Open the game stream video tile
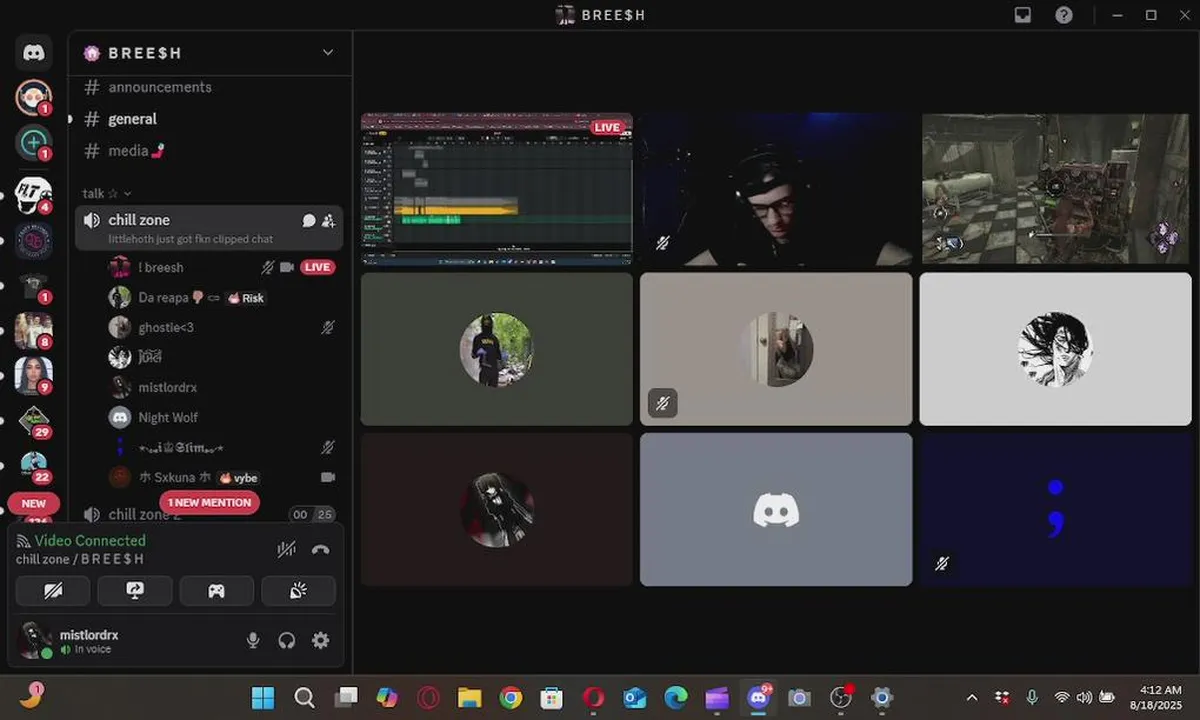The image size is (1200, 720). click(x=1055, y=189)
